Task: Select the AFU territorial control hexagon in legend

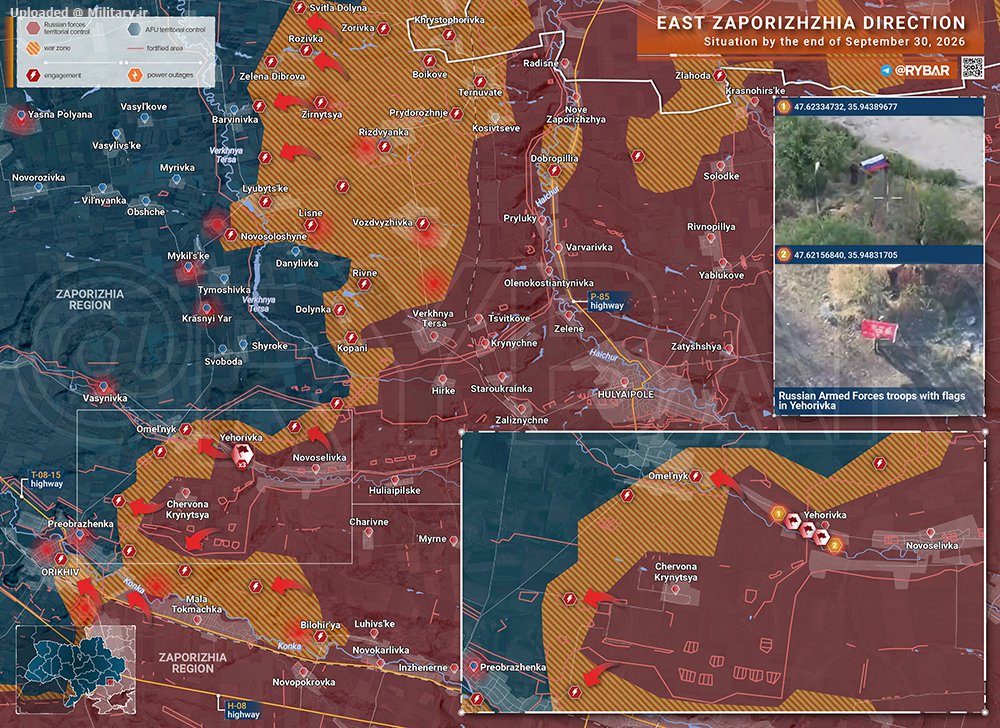Action: click(135, 29)
